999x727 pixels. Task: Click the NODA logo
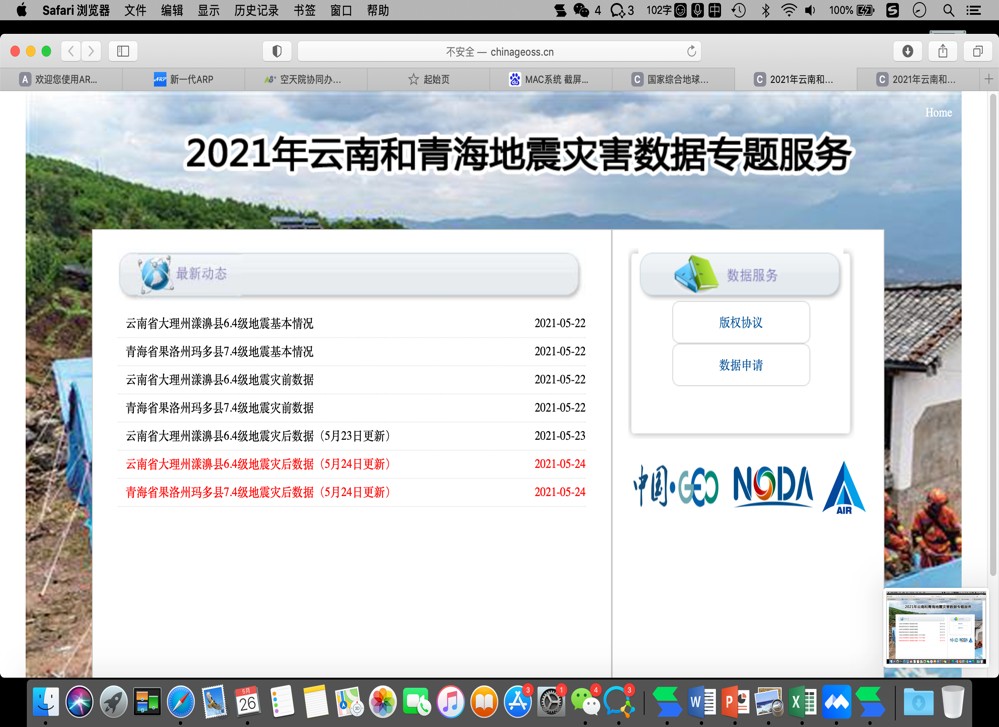tap(772, 489)
